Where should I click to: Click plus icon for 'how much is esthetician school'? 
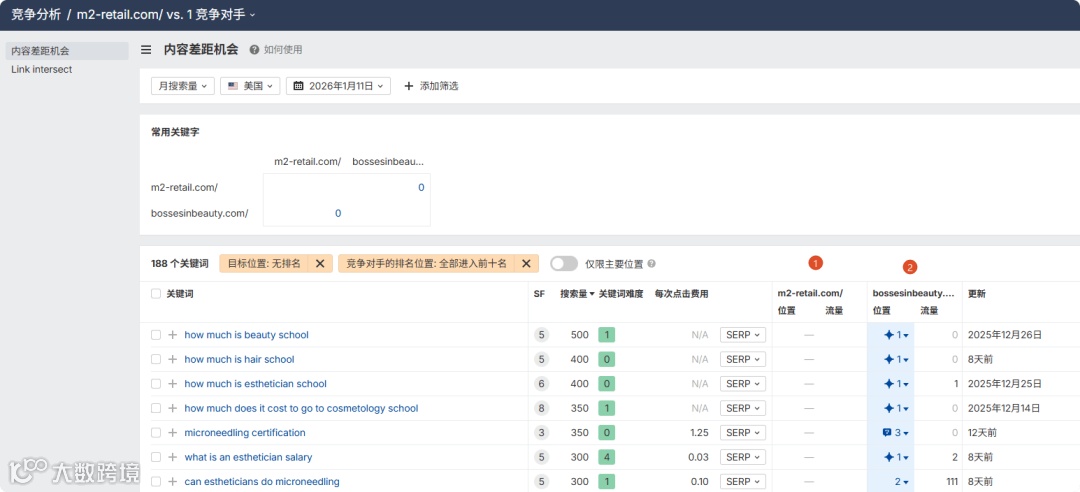point(173,384)
